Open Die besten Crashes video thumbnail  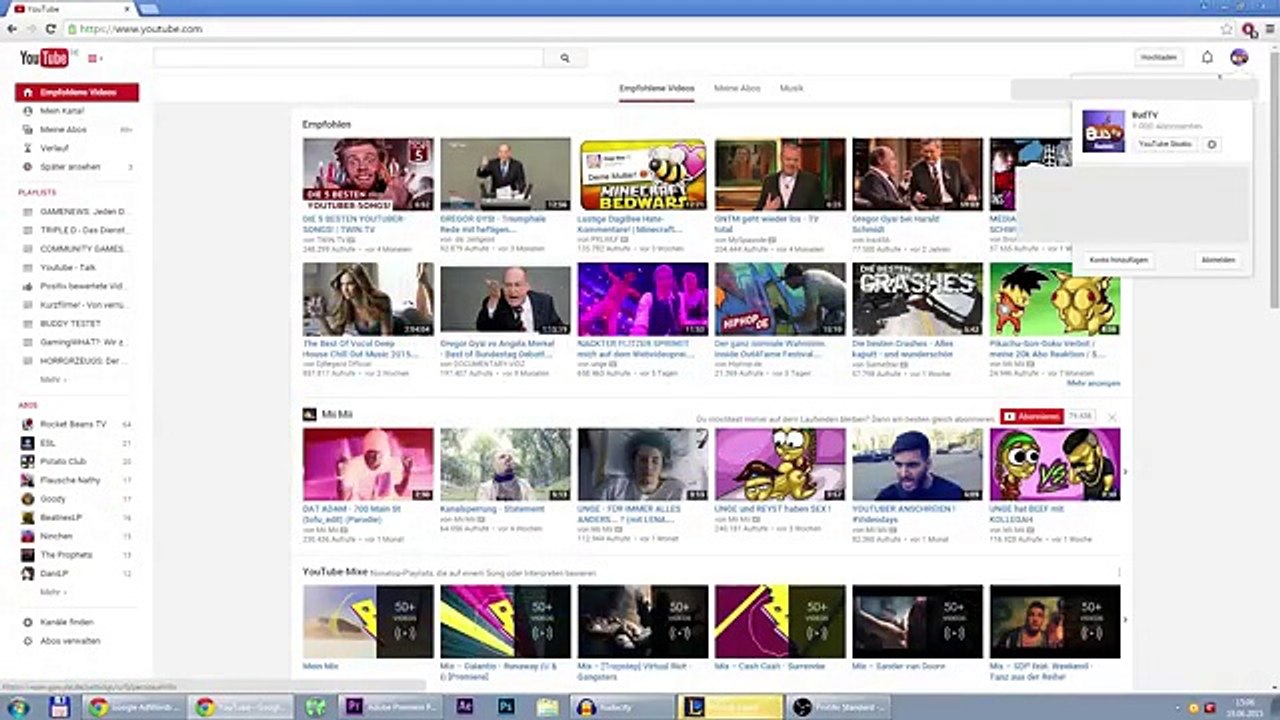click(918, 299)
